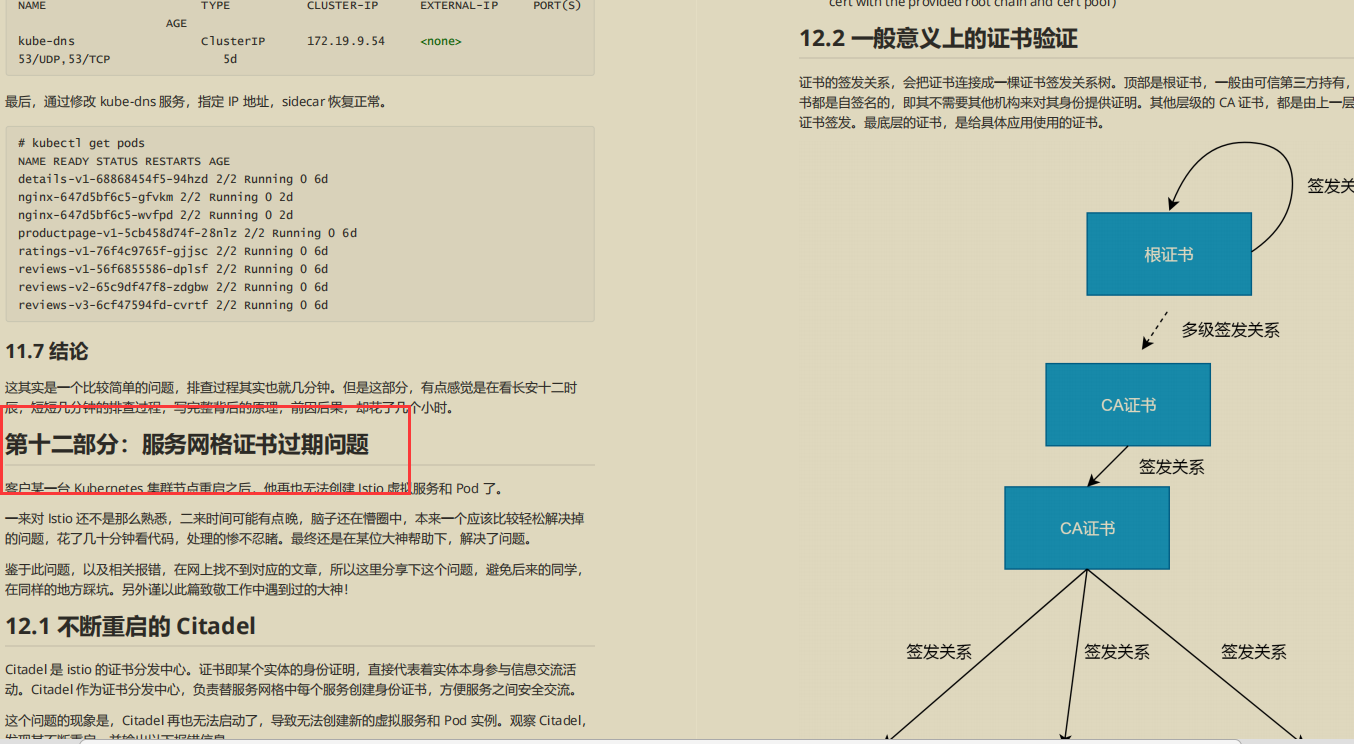This screenshot has width=1354, height=744.
Task: Select the upper CA证书 box
Action: tap(1128, 404)
